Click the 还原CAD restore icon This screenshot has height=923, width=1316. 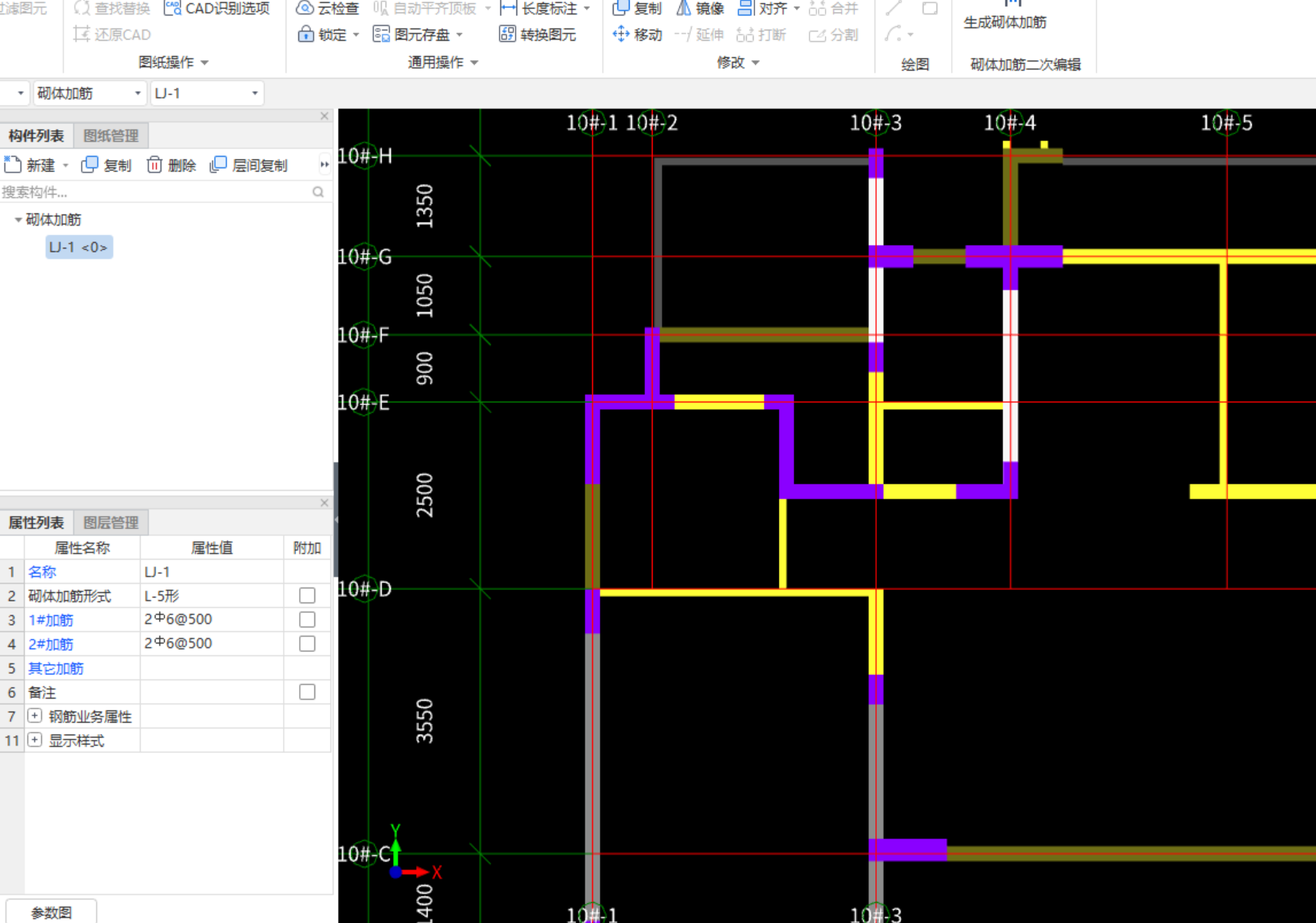point(82,34)
